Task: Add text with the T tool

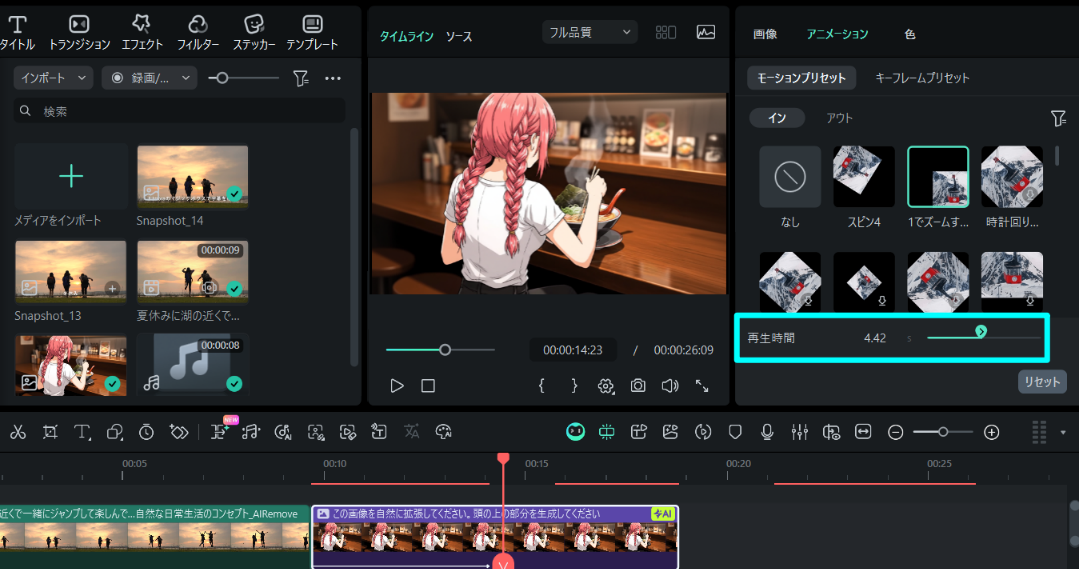Action: pos(82,432)
